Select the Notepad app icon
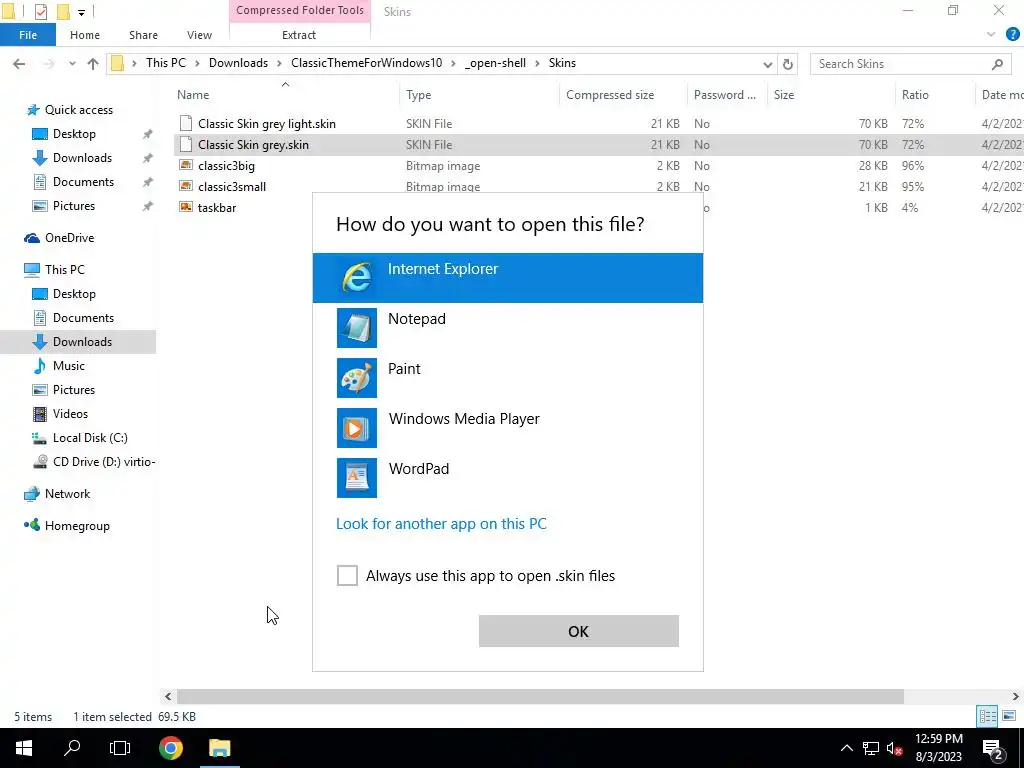The height and width of the screenshot is (768, 1024). pyautogui.click(x=357, y=328)
